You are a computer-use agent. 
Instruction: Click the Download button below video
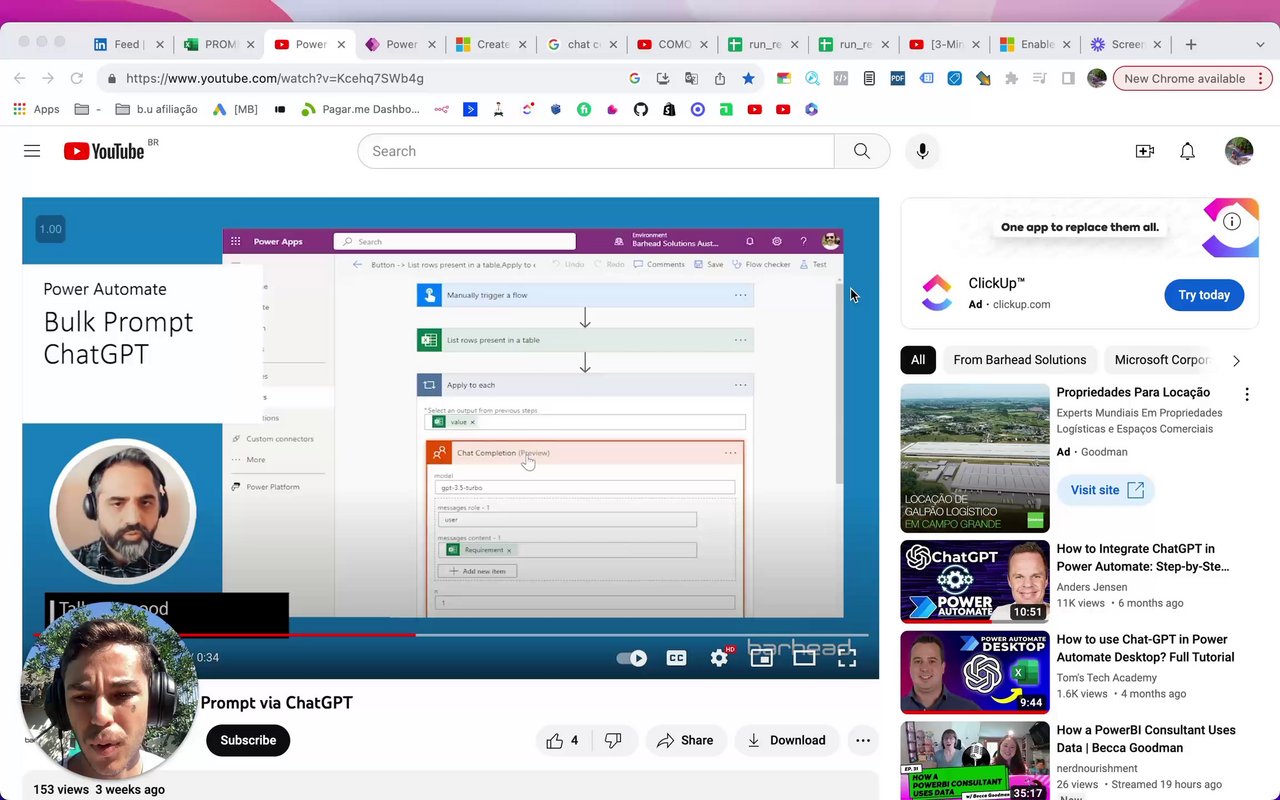coord(786,740)
